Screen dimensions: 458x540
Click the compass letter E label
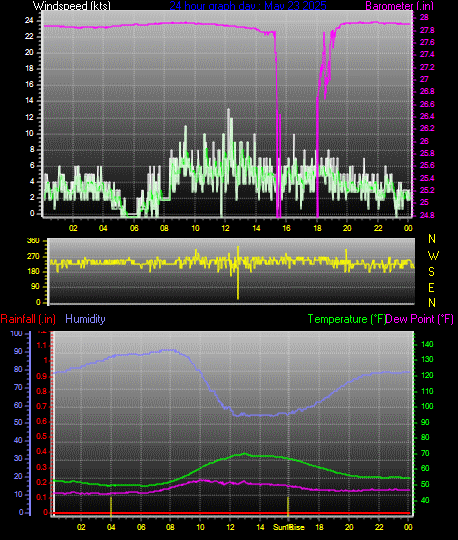tap(431, 288)
